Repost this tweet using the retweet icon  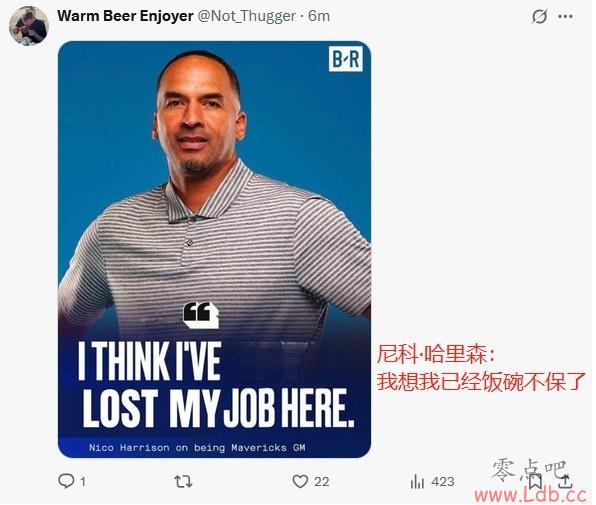click(183, 481)
